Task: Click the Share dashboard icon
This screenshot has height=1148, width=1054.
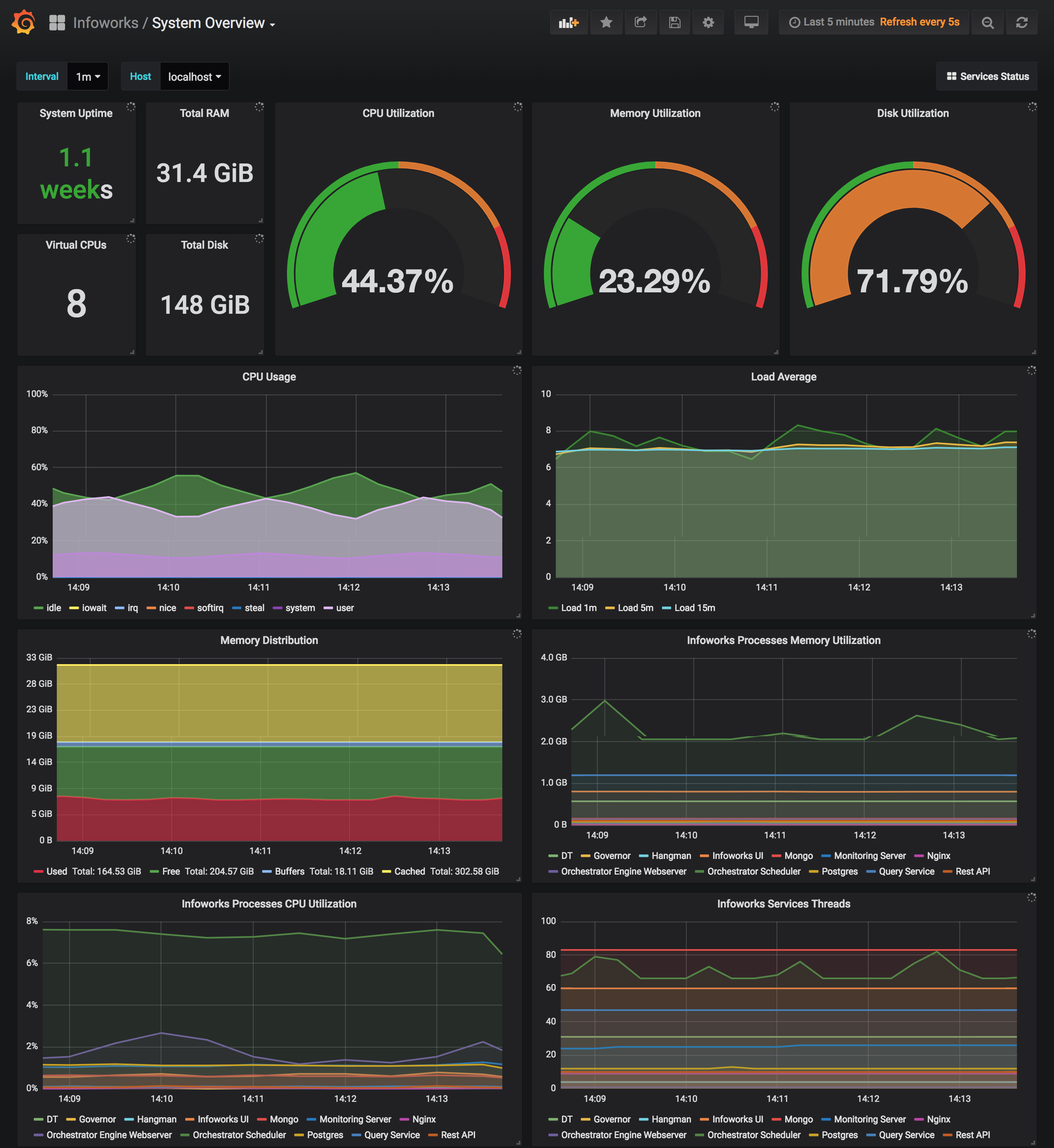Action: [641, 23]
